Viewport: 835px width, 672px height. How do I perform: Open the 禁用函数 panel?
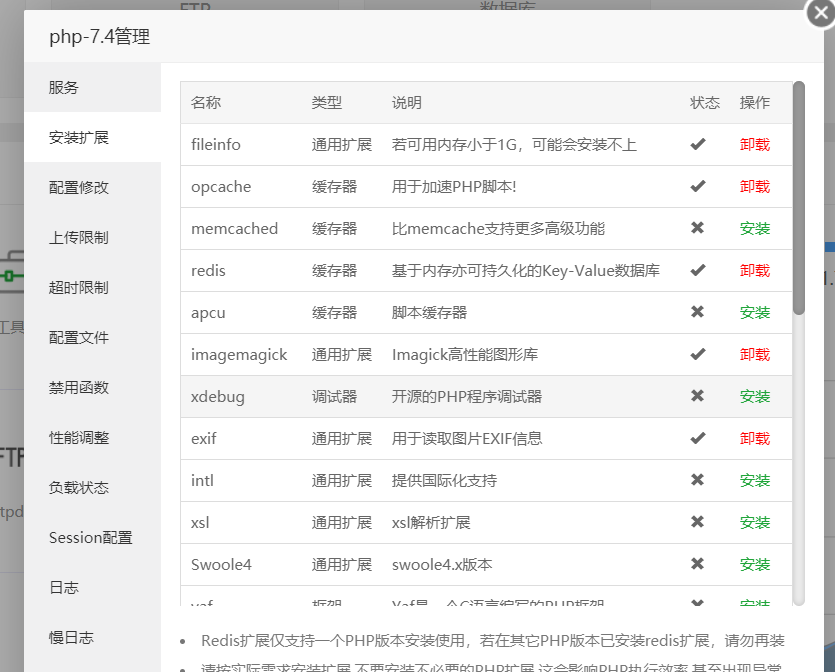click(79, 387)
